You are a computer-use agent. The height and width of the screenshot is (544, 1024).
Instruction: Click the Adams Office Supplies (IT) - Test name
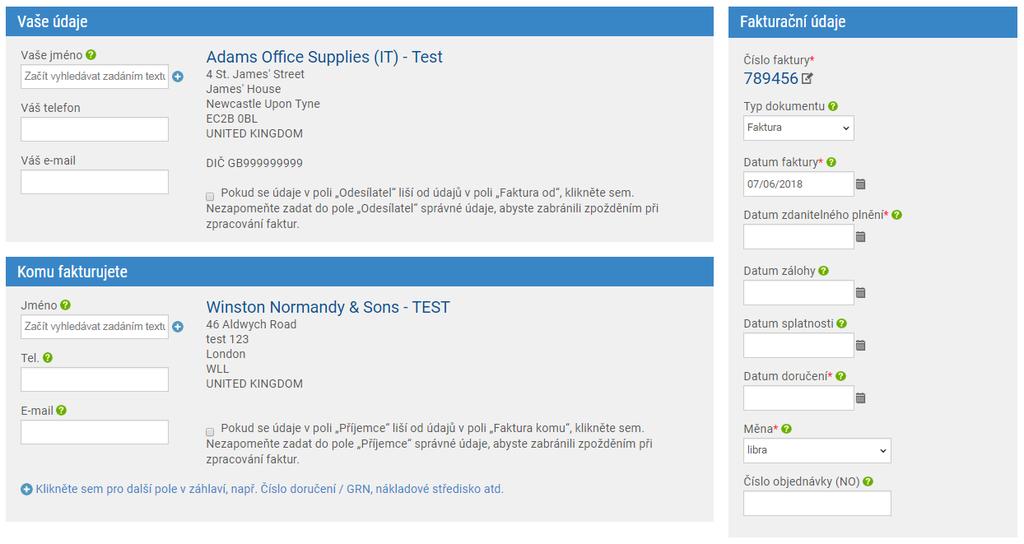tap(324, 57)
